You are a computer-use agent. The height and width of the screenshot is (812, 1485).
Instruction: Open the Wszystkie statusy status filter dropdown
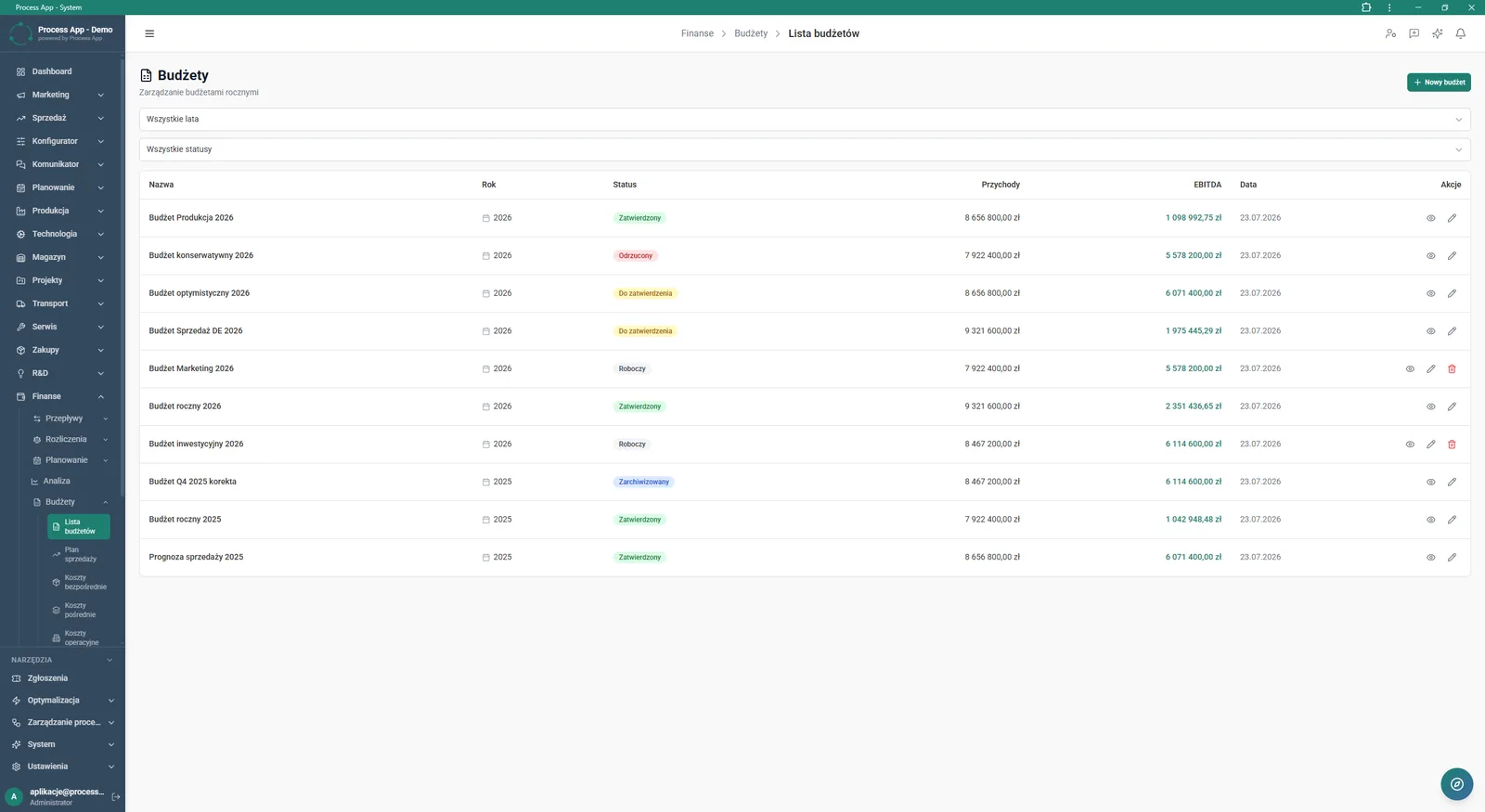pyautogui.click(x=805, y=149)
